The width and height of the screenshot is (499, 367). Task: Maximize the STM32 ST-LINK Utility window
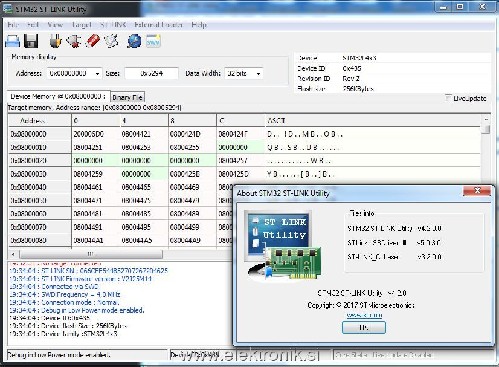460,7
